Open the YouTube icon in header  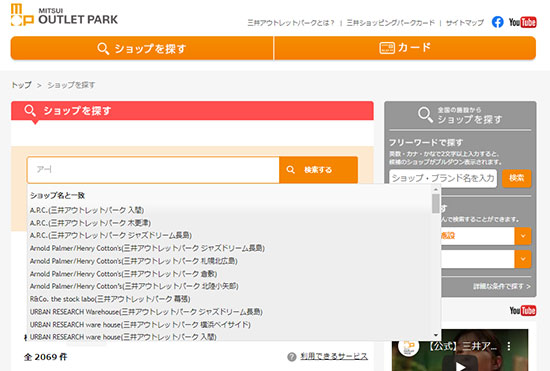(522, 22)
